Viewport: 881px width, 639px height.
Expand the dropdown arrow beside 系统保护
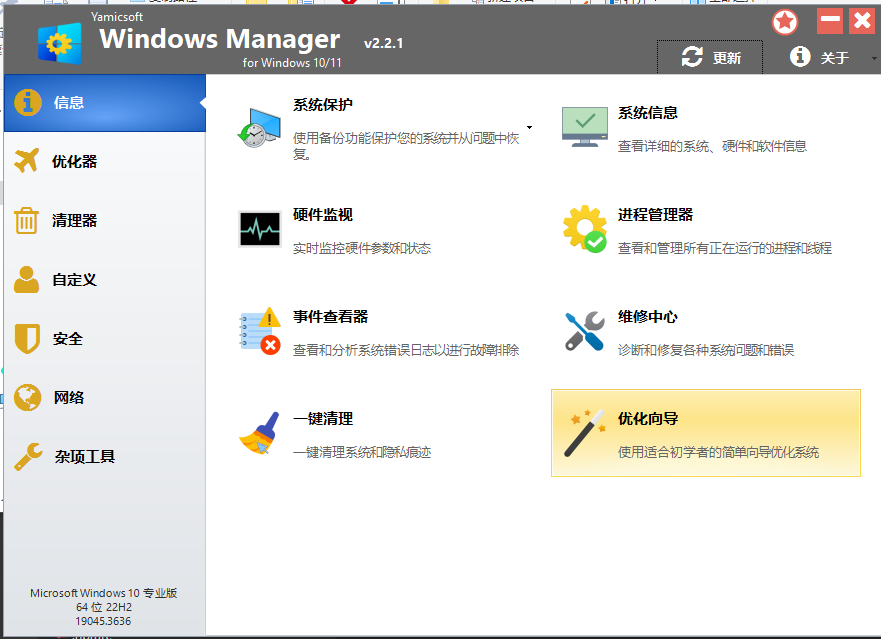[x=529, y=128]
